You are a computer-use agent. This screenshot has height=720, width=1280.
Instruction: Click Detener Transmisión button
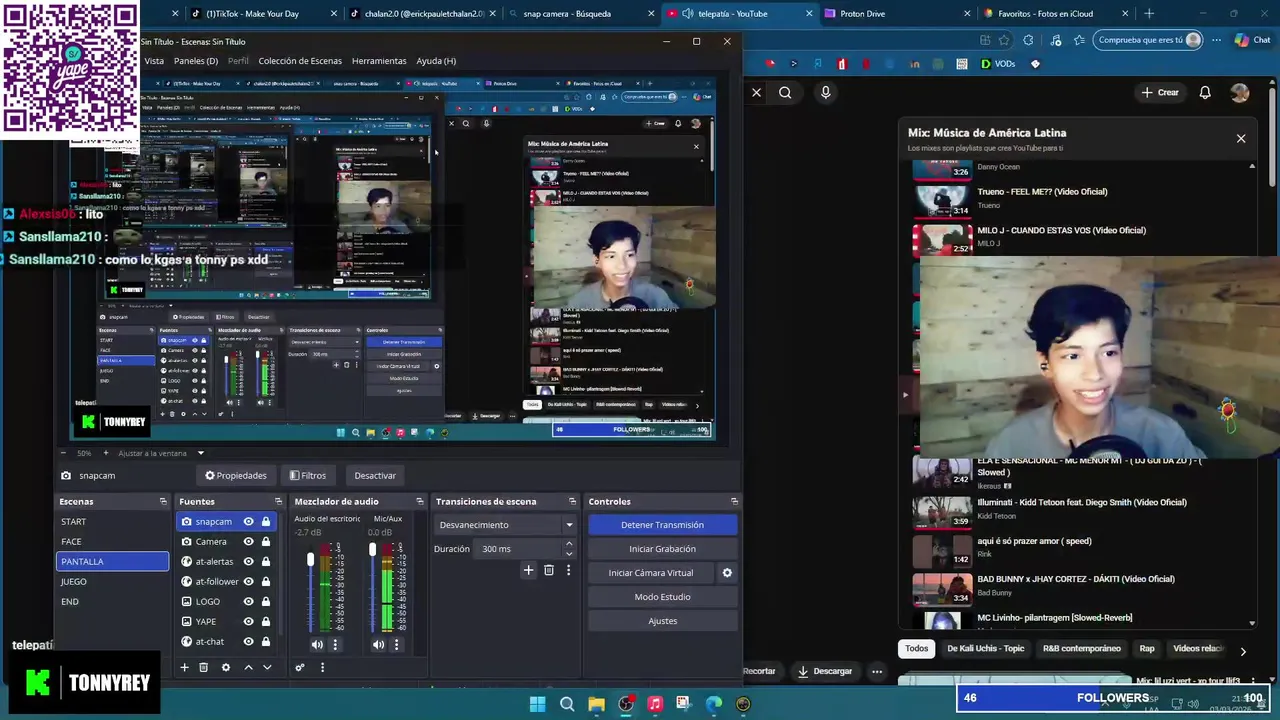click(662, 525)
